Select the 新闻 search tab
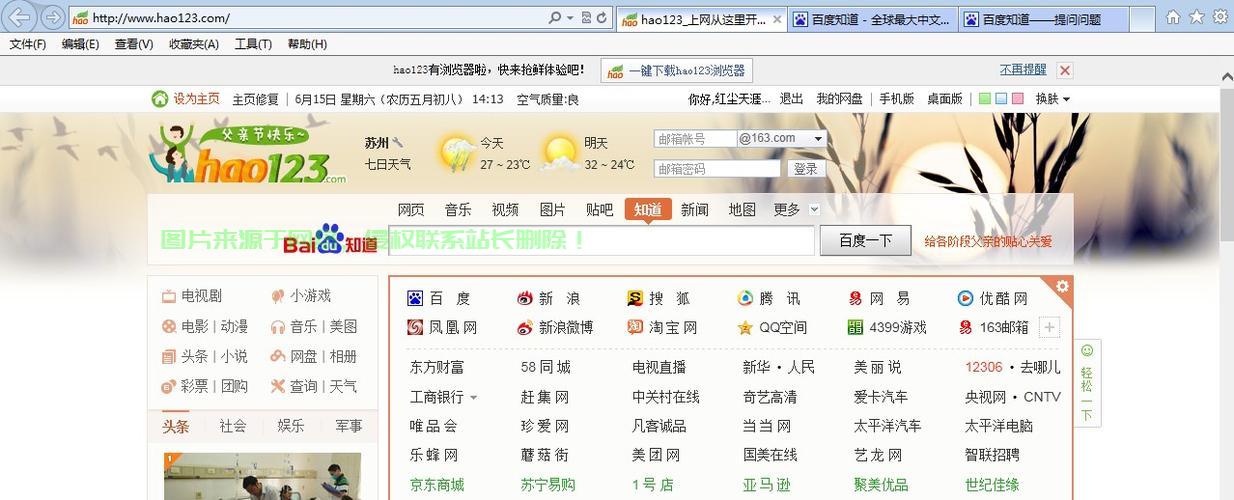This screenshot has height=500, width=1234. 695,209
